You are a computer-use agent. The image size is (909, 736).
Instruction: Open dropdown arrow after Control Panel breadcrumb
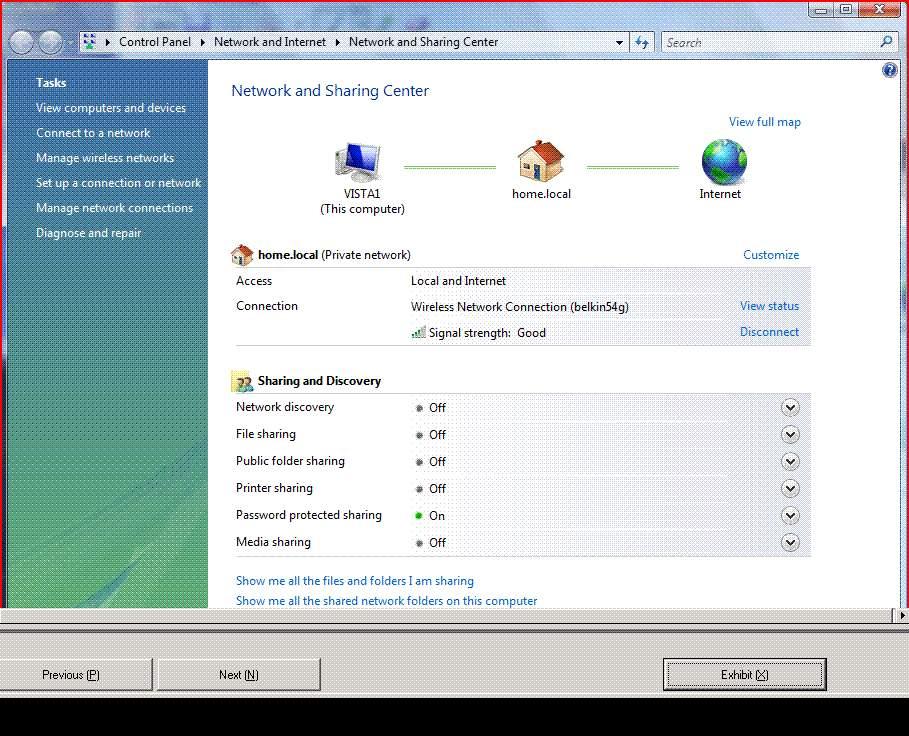click(x=202, y=42)
